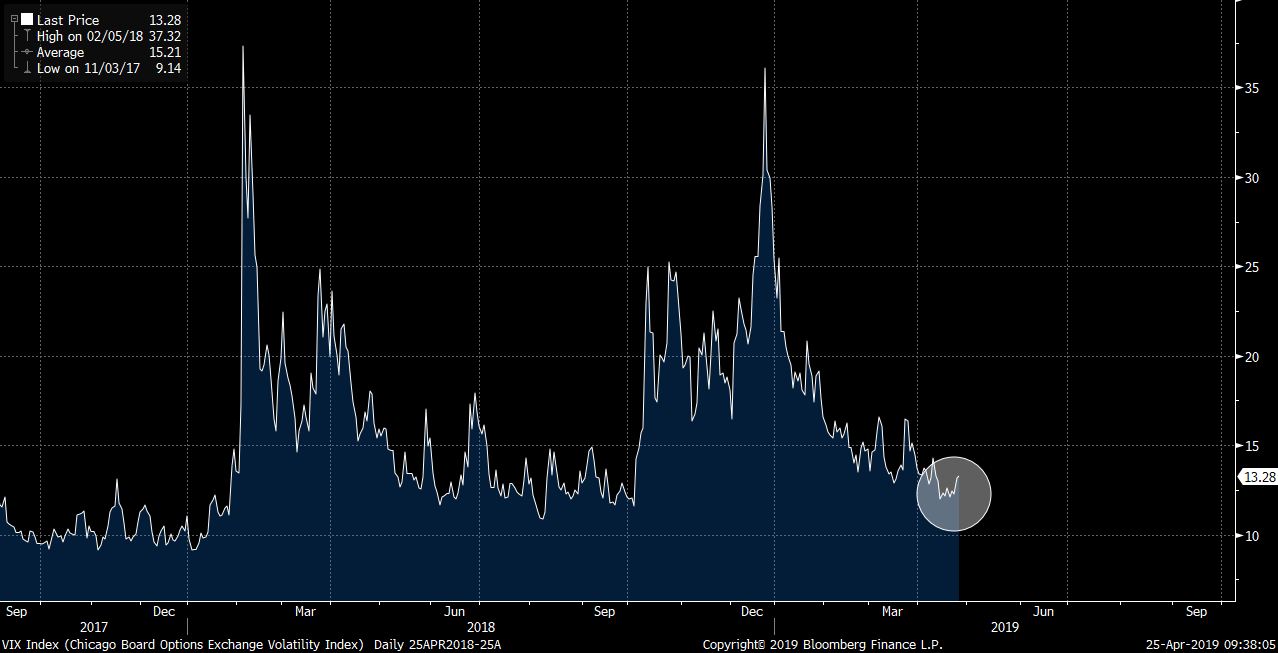
Task: Click the 13.28 last price axis tag
Action: [1258, 477]
